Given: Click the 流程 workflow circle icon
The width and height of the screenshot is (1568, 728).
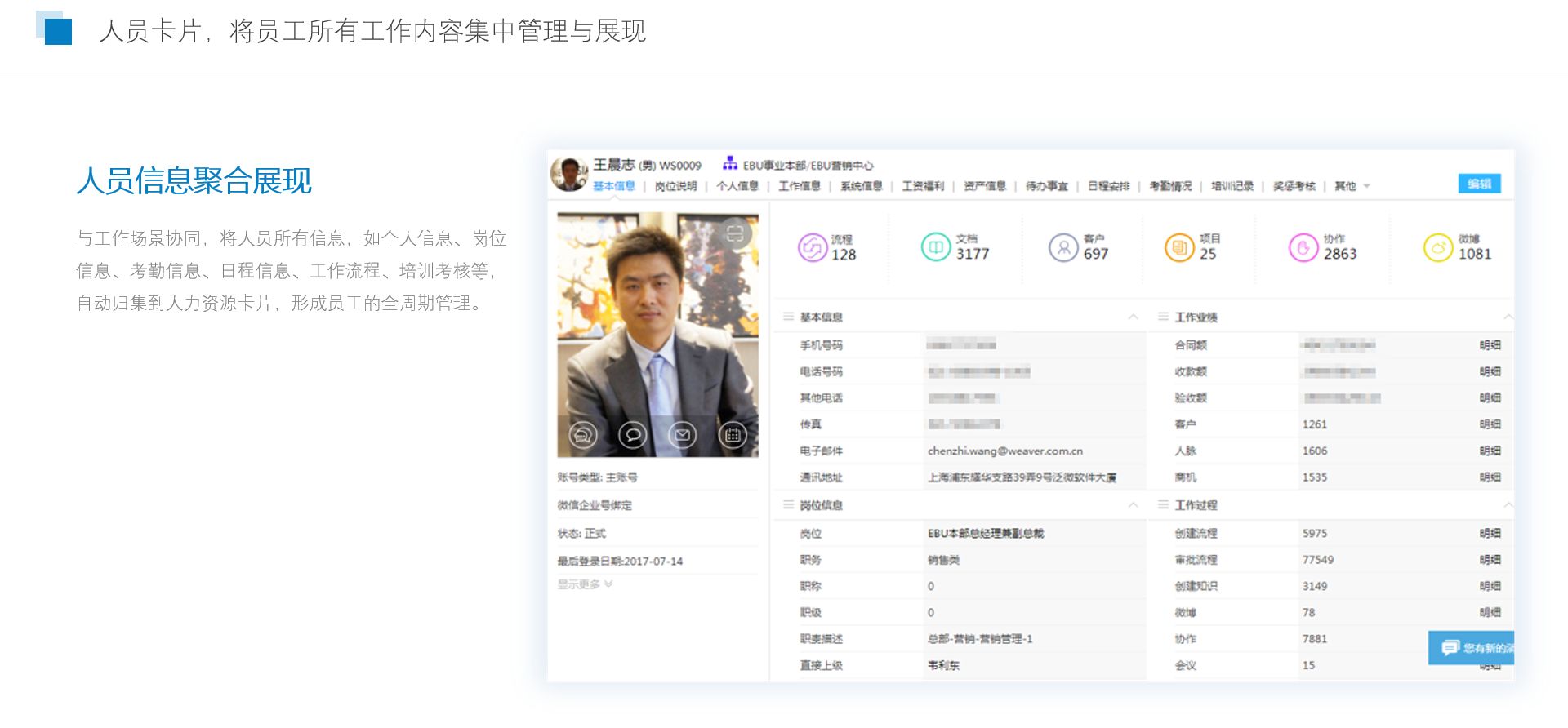Looking at the screenshot, I should tap(813, 247).
